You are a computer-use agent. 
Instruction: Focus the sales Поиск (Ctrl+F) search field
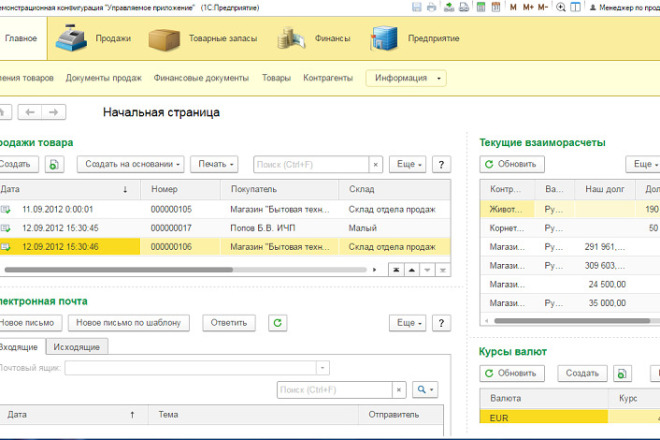[x=311, y=165]
